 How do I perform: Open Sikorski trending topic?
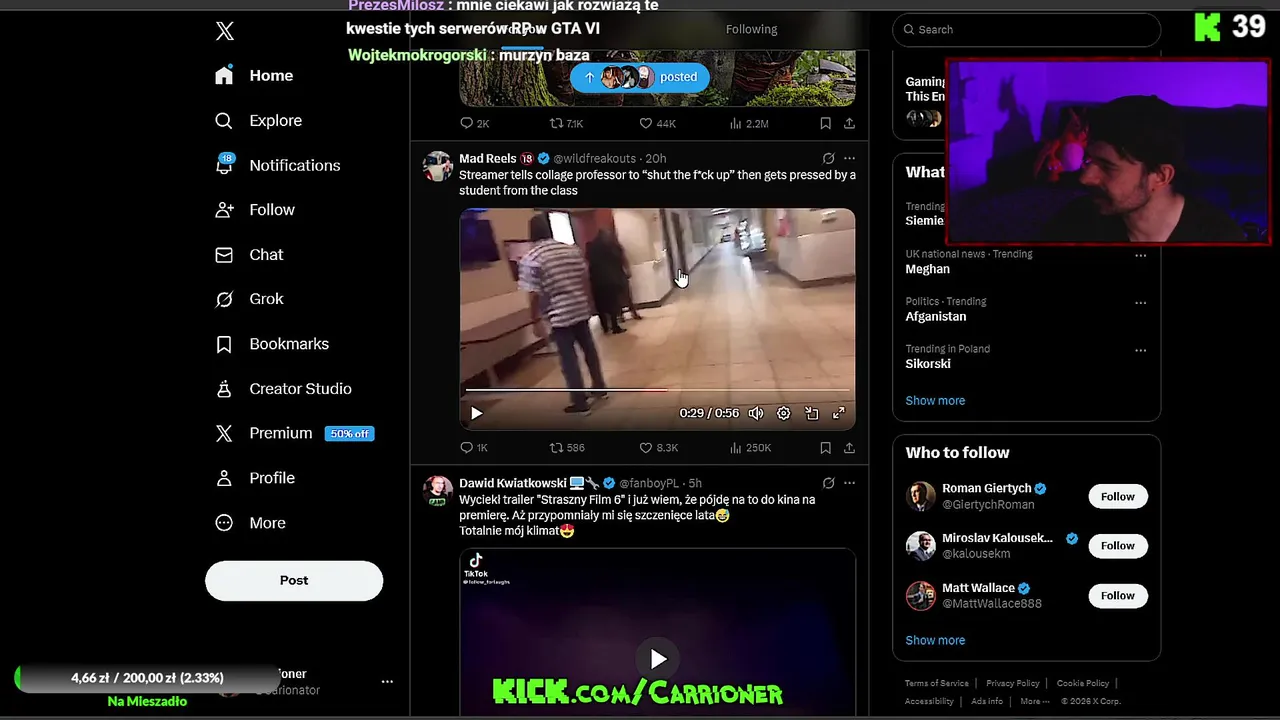click(x=928, y=364)
